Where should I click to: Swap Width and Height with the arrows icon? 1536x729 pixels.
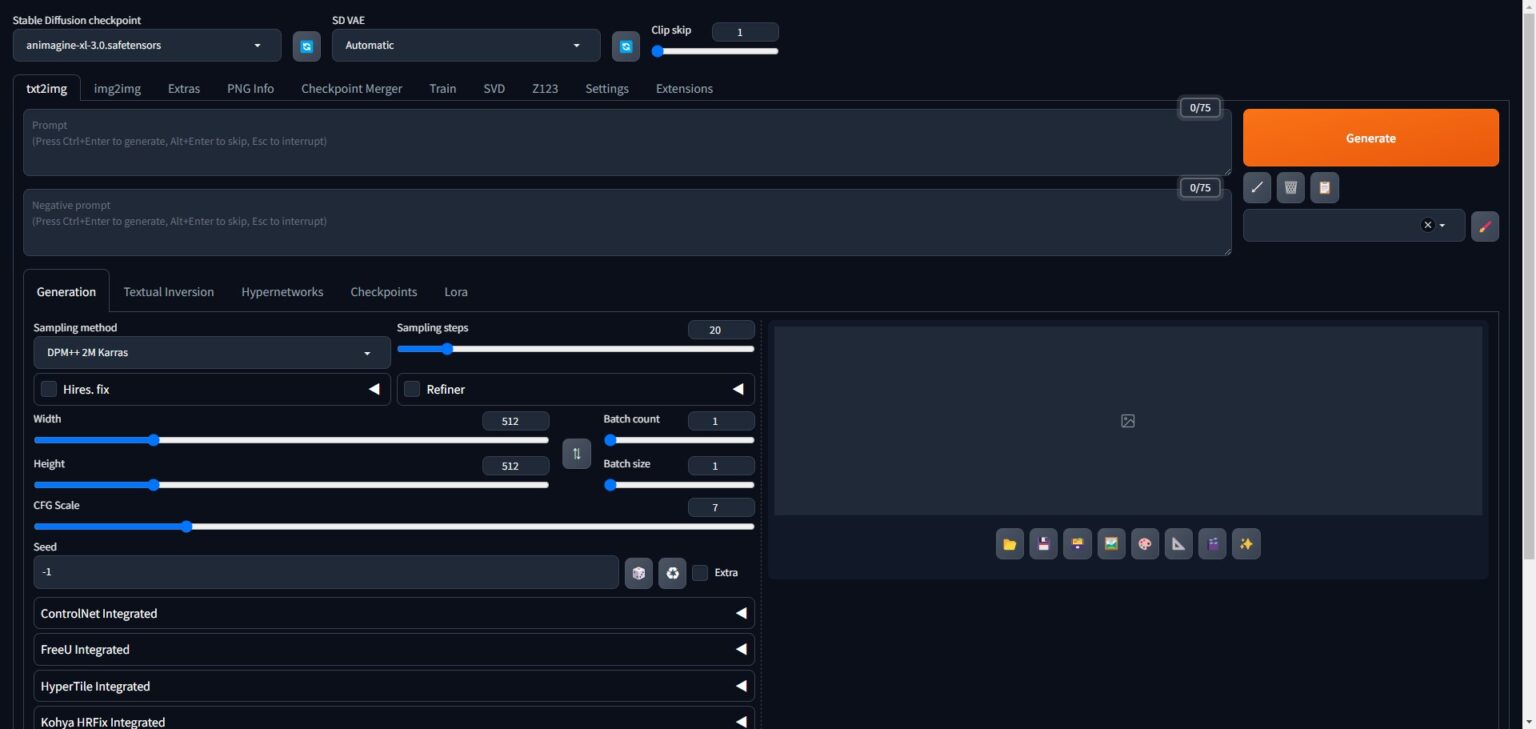pos(576,453)
